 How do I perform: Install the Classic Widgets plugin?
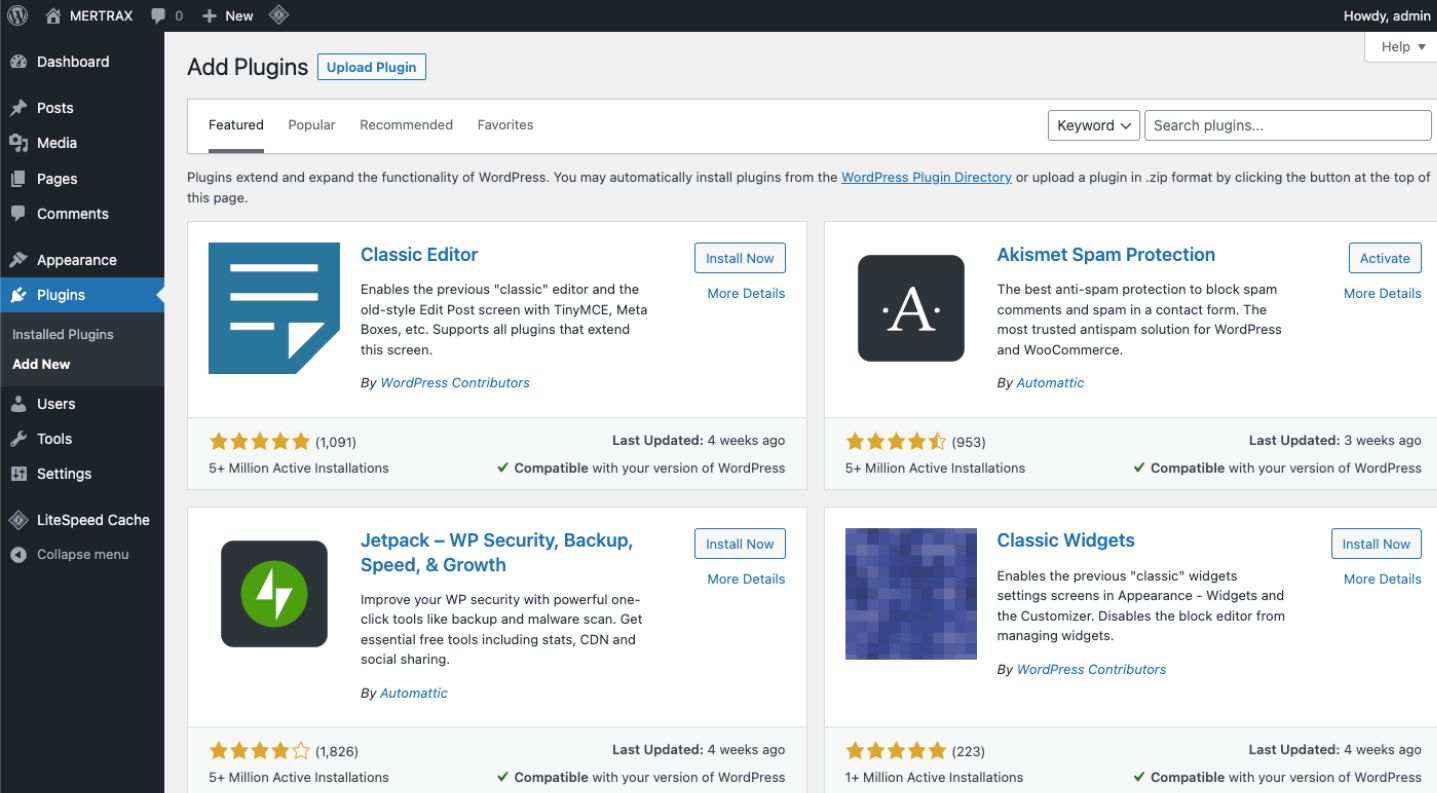pyautogui.click(x=1376, y=544)
